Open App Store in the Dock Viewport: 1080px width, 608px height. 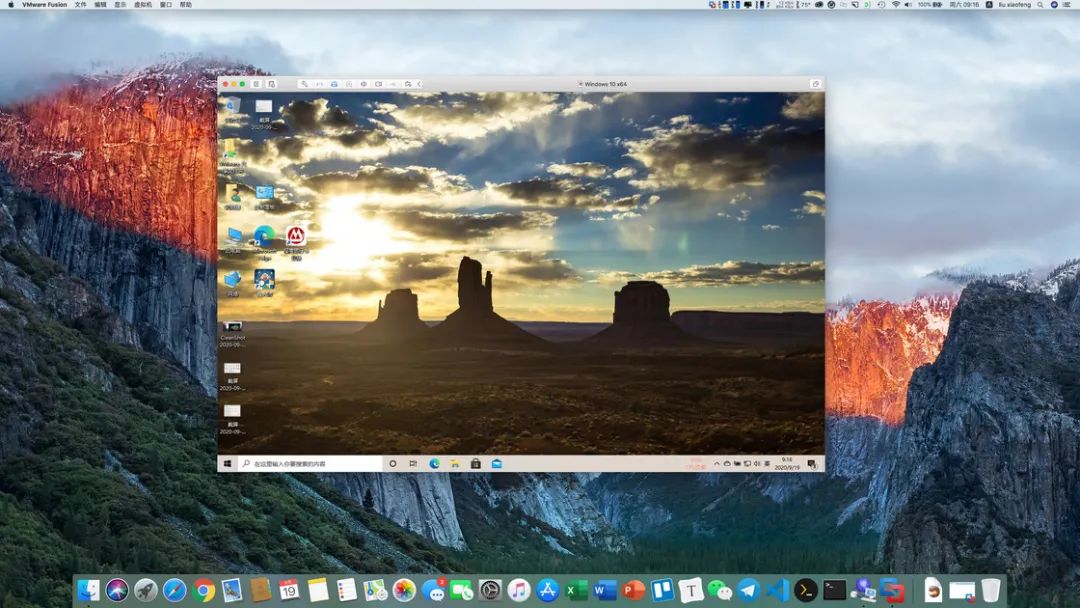coord(548,590)
